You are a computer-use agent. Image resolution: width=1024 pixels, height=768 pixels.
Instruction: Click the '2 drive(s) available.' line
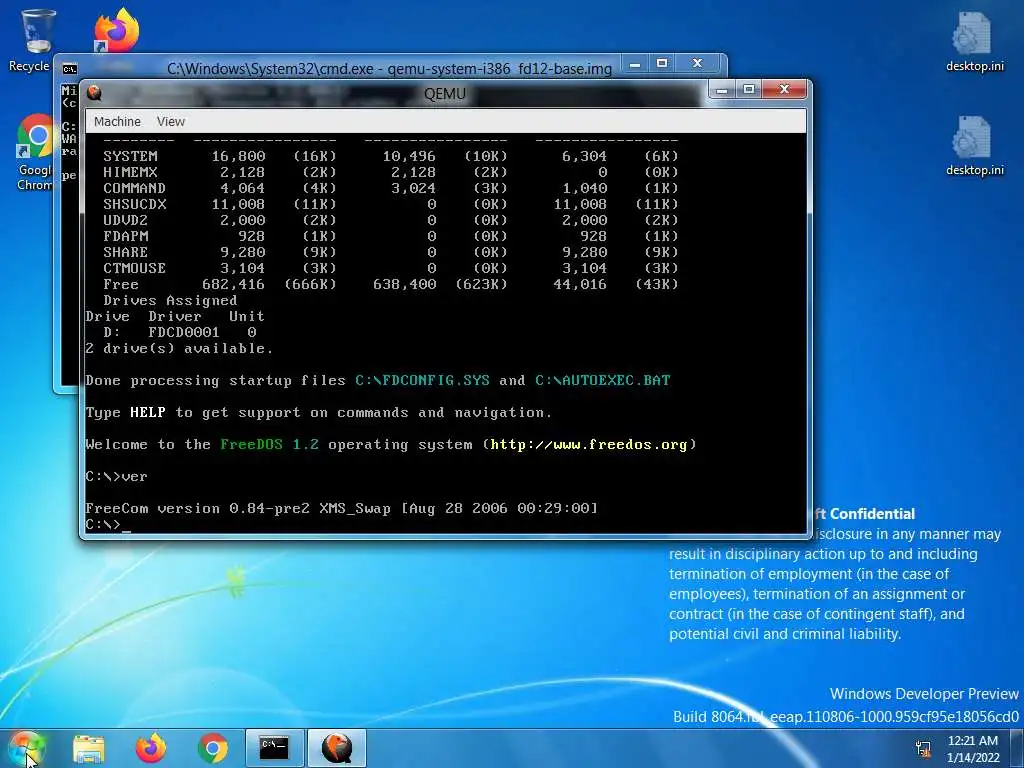pos(179,349)
